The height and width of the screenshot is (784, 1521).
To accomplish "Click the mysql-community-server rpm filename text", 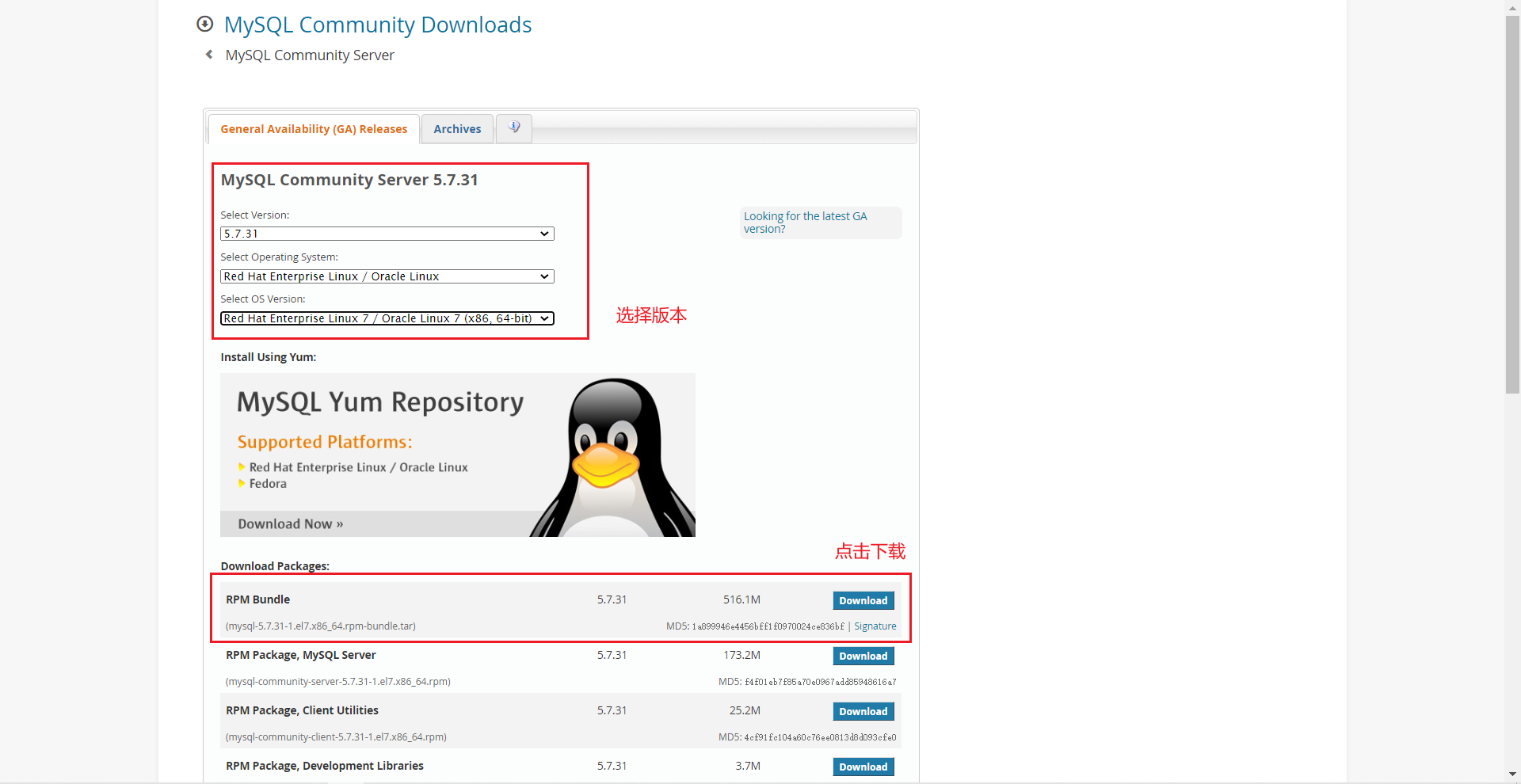I will click(338, 682).
